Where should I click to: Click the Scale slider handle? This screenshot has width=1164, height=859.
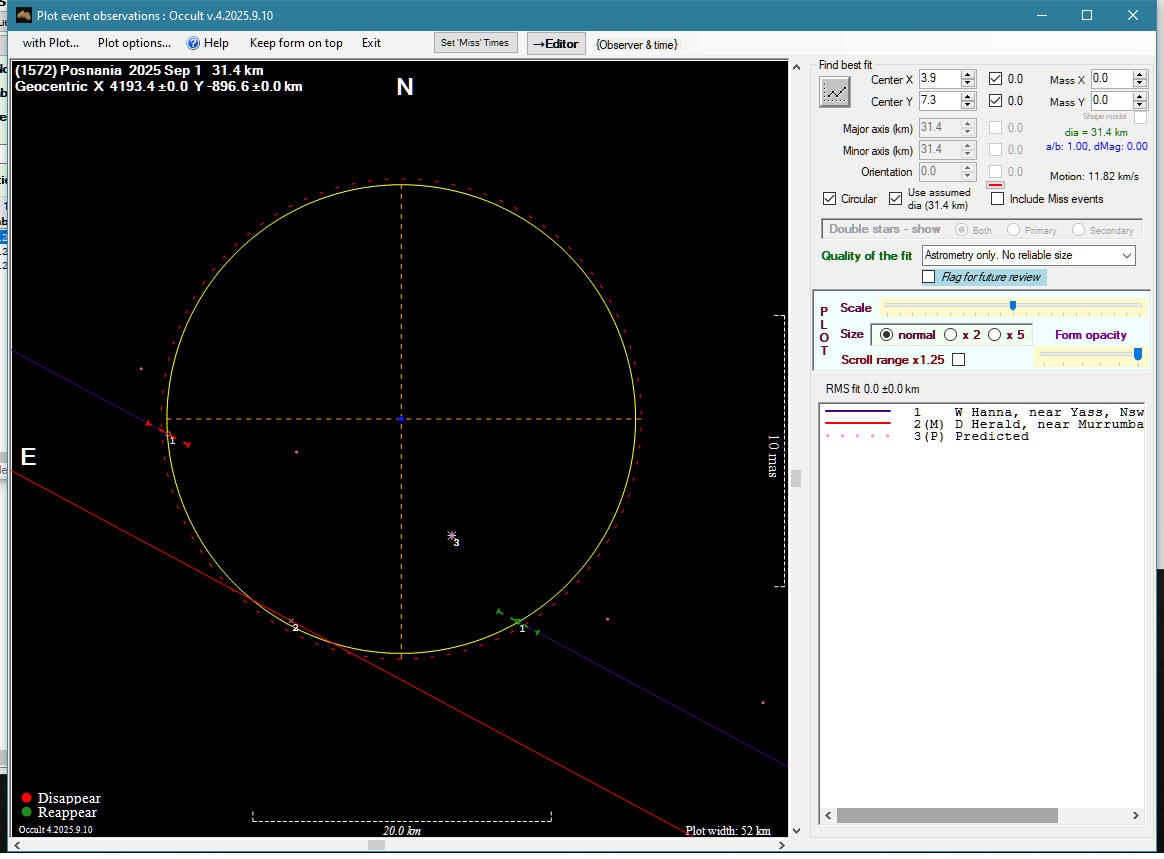(x=1012, y=306)
